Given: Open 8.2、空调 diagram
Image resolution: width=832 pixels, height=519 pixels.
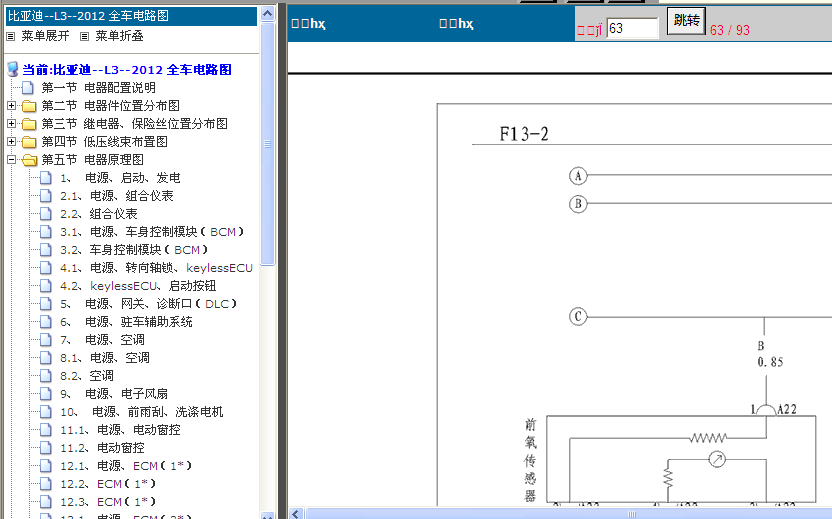Looking at the screenshot, I should 86,376.
